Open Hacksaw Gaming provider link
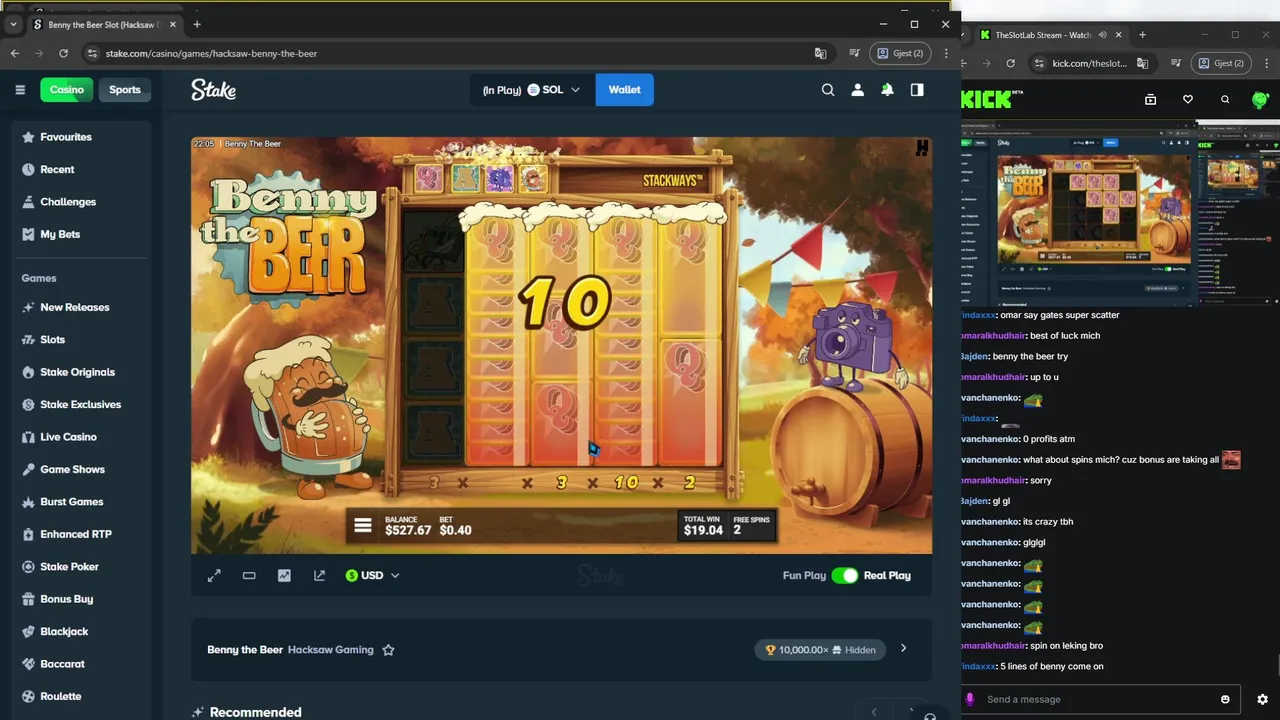1280x720 pixels. pos(331,650)
